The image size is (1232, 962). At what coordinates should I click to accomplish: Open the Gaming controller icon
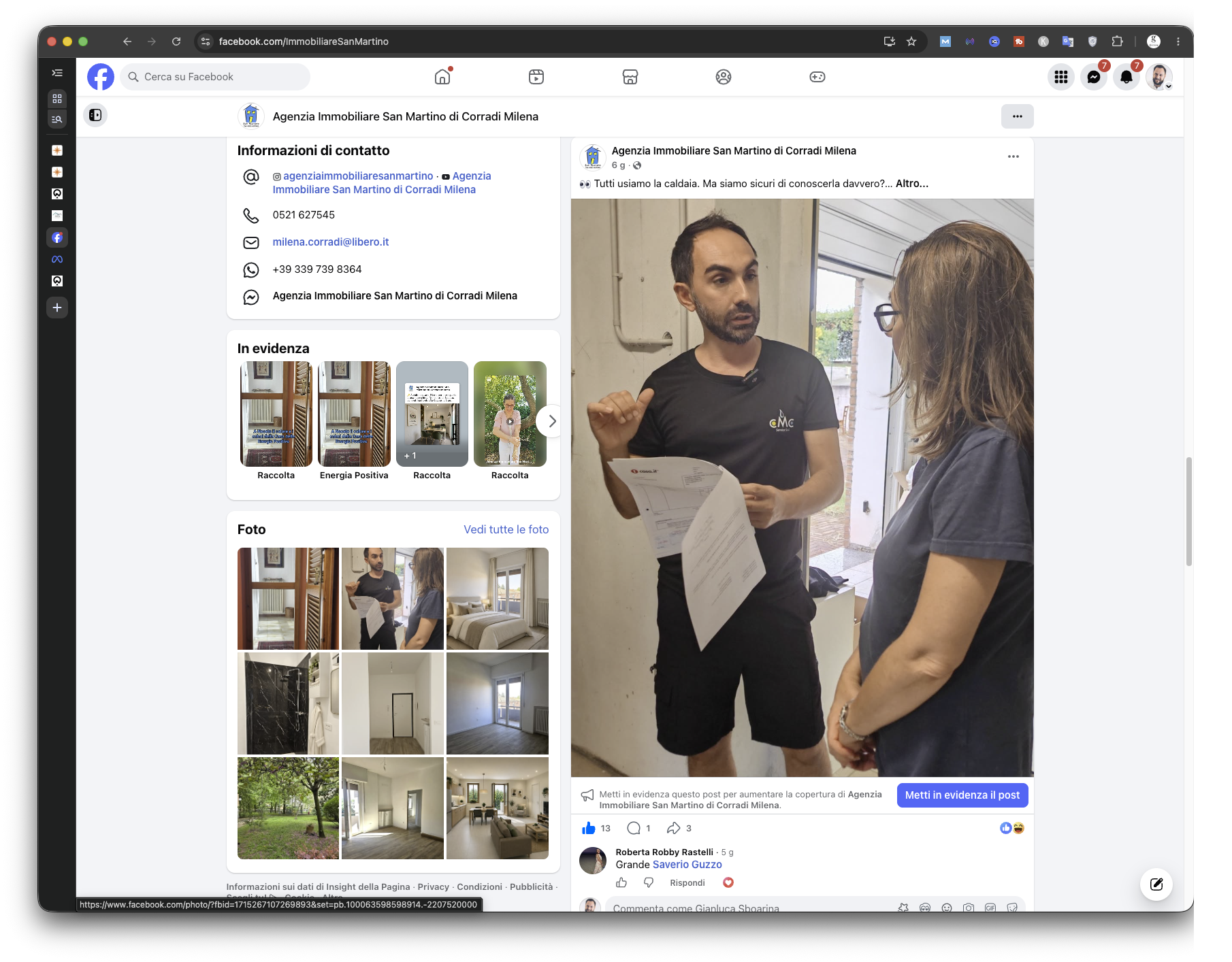click(817, 77)
